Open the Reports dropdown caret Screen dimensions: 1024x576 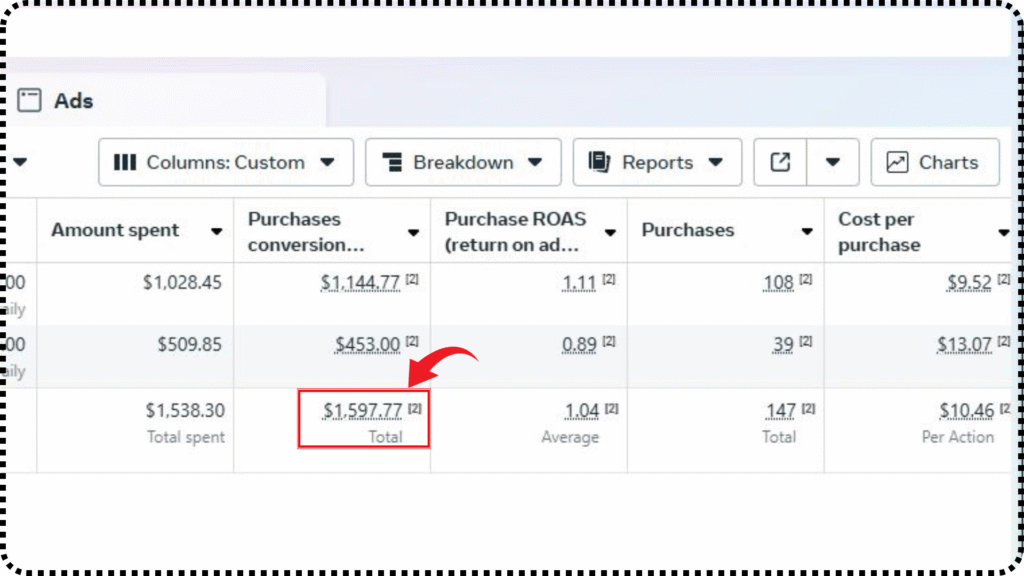click(x=715, y=162)
